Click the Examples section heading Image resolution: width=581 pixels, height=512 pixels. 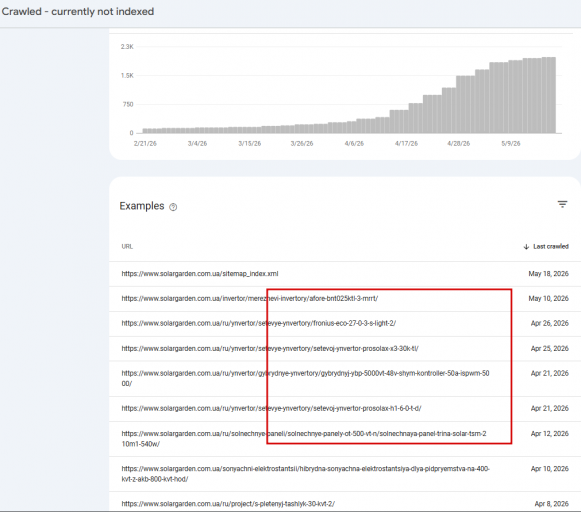142,206
